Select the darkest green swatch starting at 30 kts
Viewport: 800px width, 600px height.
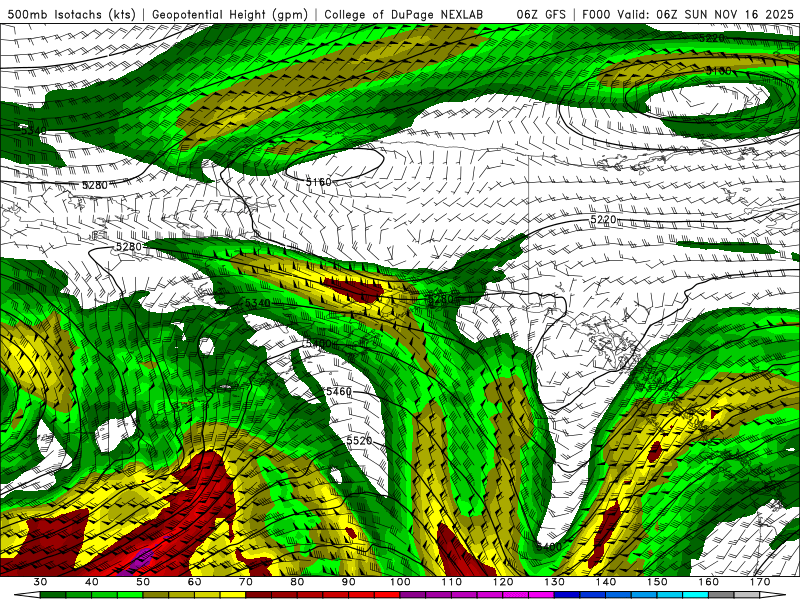coord(53,595)
